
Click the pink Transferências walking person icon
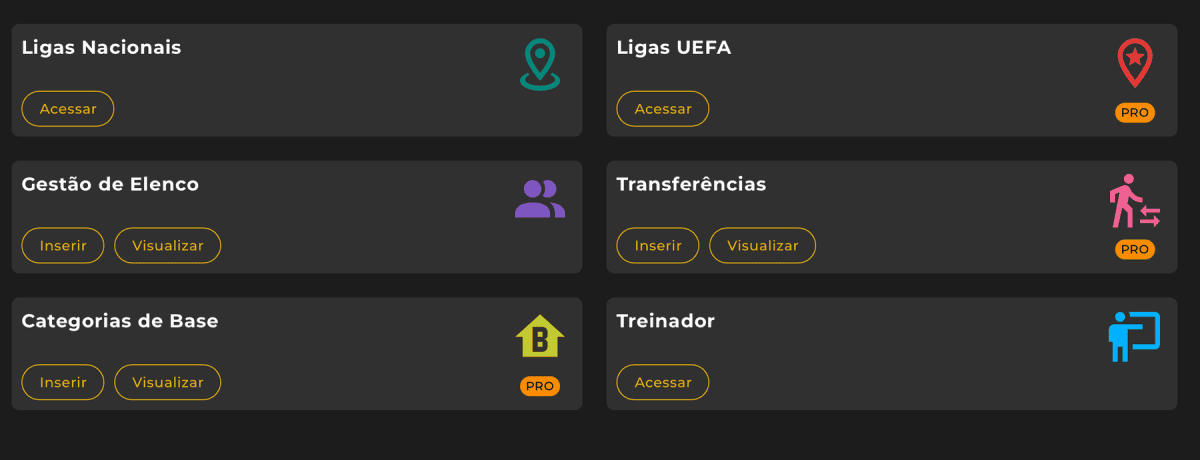coord(1134,201)
